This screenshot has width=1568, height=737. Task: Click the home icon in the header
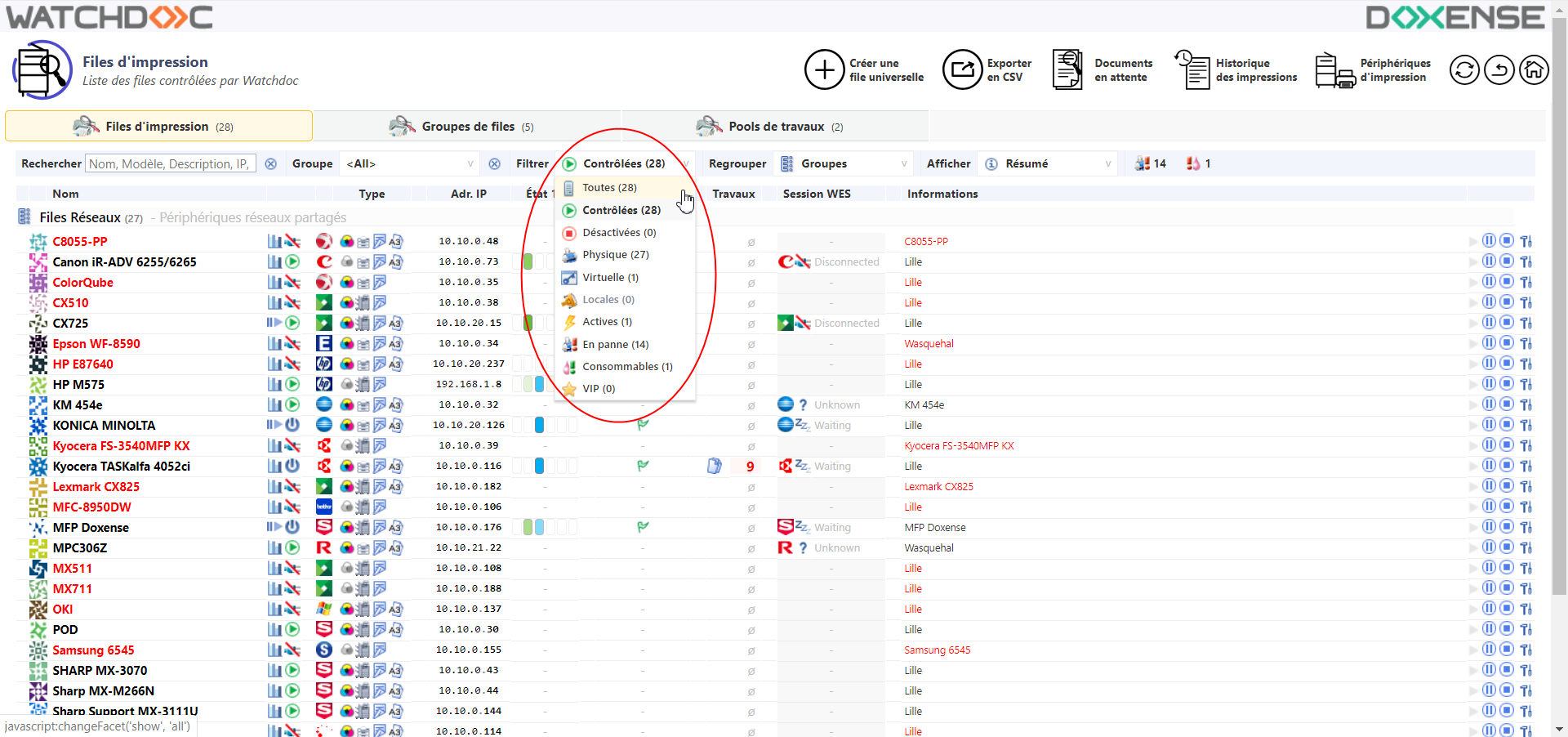1534,70
